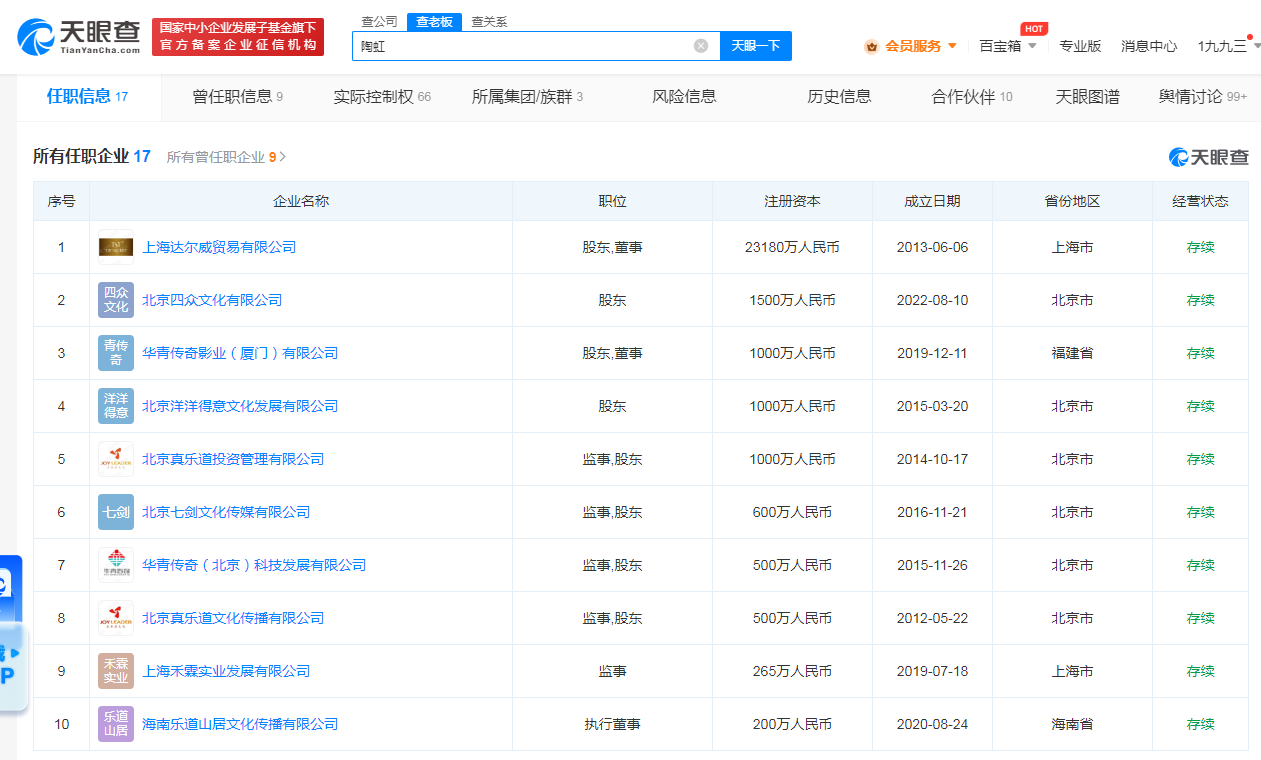Image resolution: width=1261 pixels, height=760 pixels.
Task: Open 北京真乐道文化传播有限公司 link
Action: tap(233, 618)
